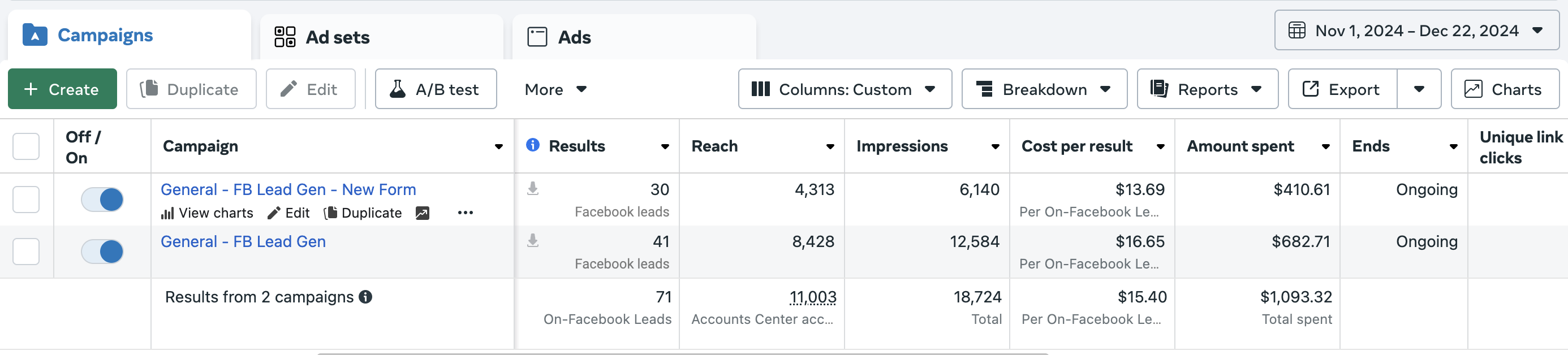This screenshot has height=355, width=1568.
Task: Turn off the General - FB Lead Gen - New Form toggle
Action: (x=102, y=200)
